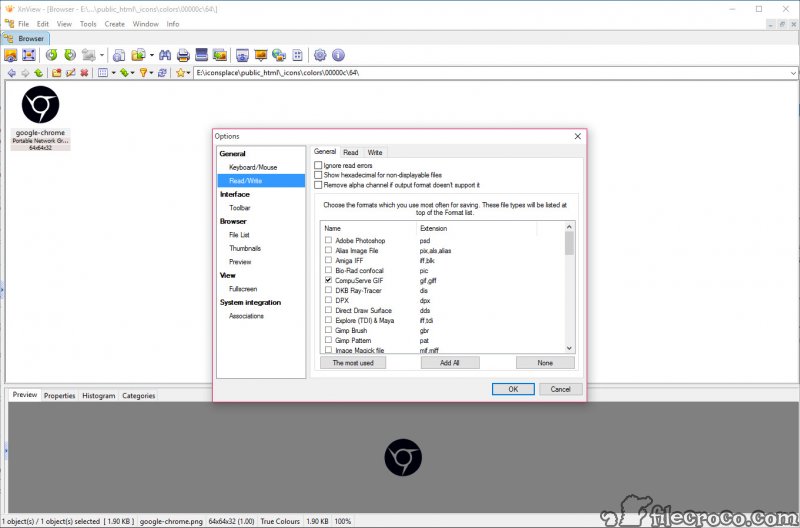
Task: Go back with the left arrow icon
Action: [x=12, y=73]
